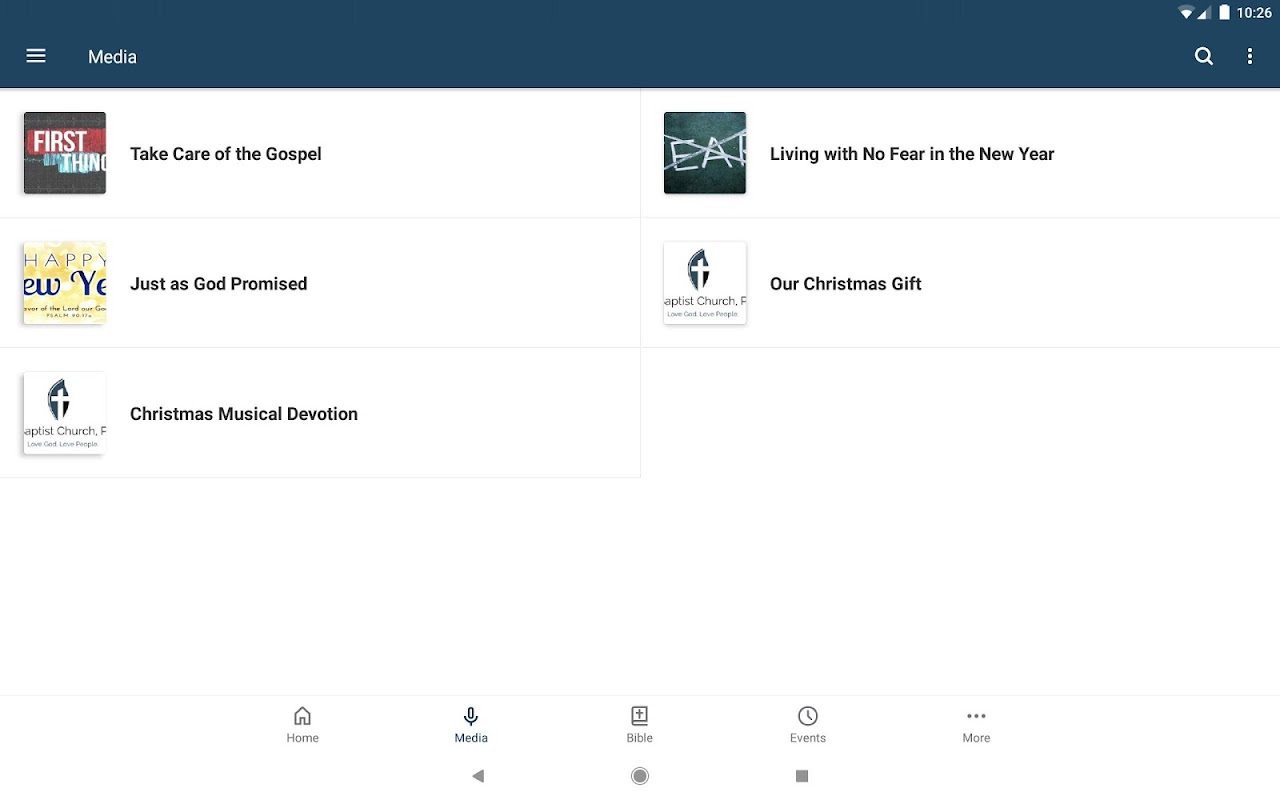Tap the Wi-Fi status icon

point(1187,13)
